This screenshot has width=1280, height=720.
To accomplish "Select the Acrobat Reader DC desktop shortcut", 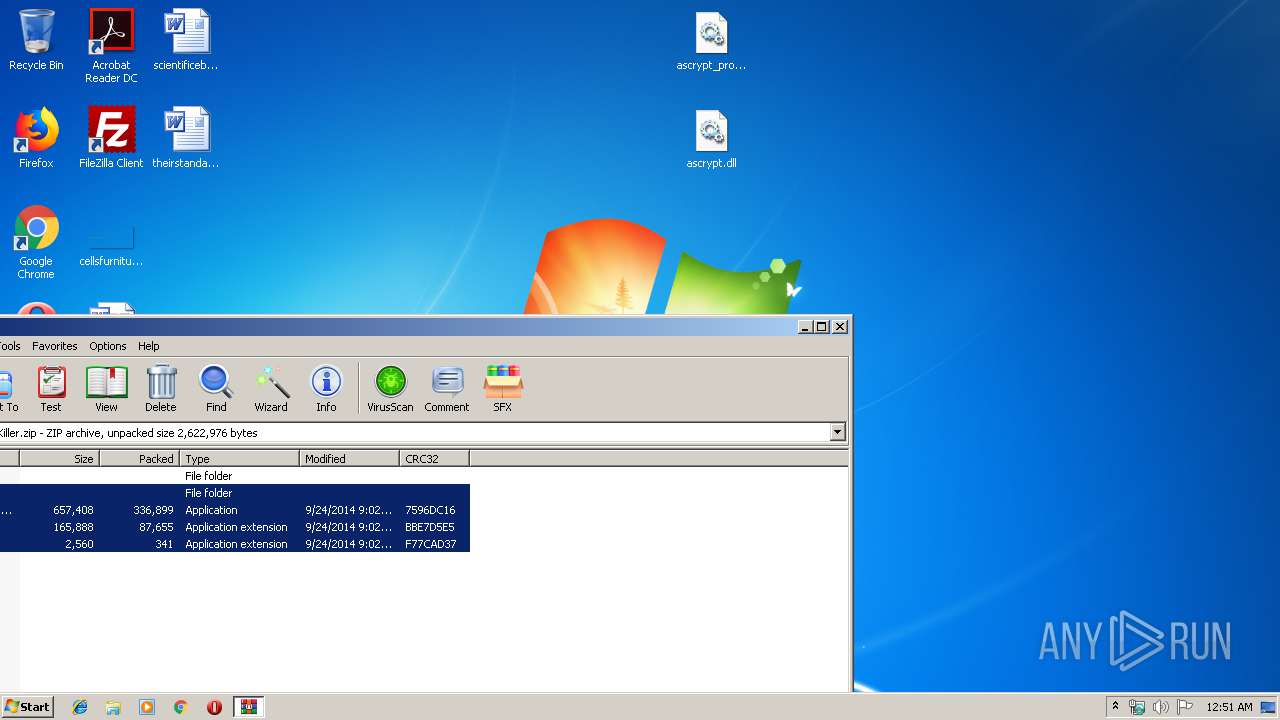I will 111,46.
